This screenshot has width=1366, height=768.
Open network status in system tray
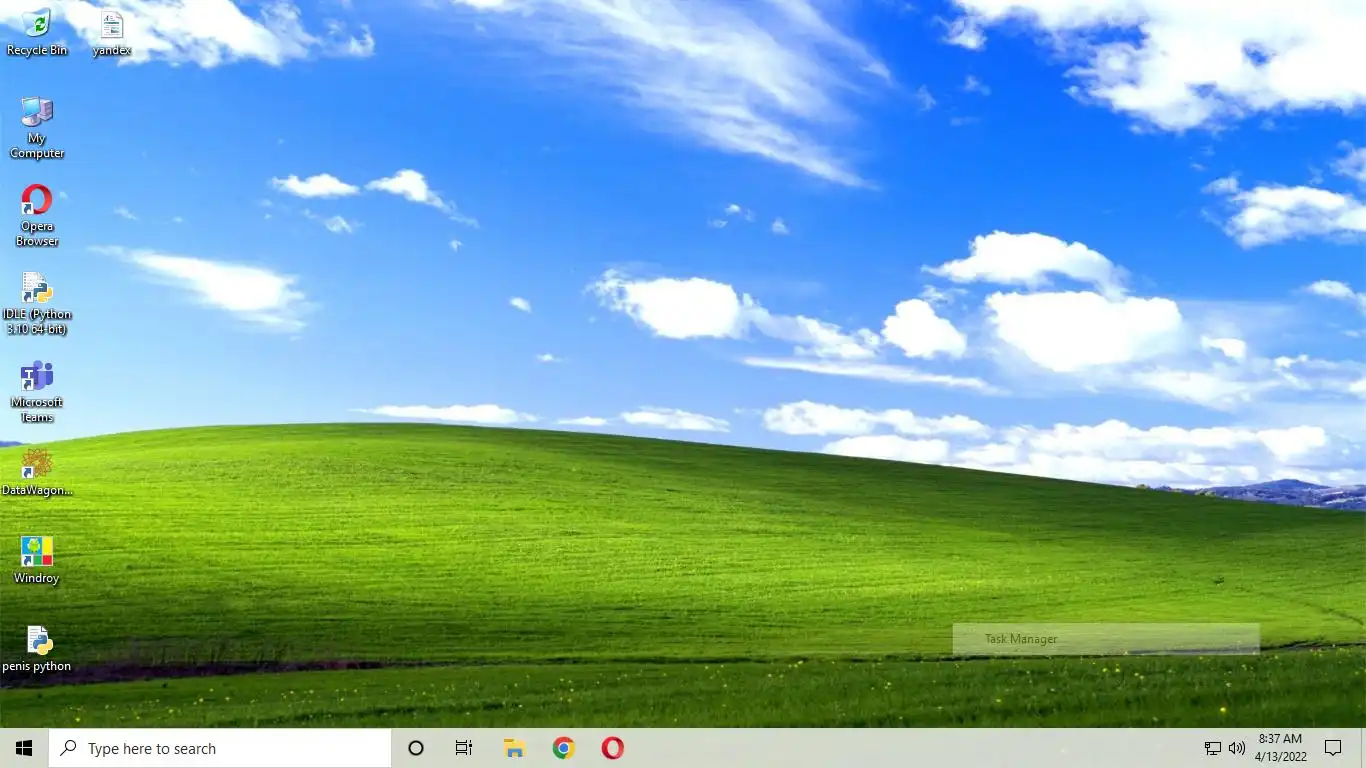point(1212,748)
